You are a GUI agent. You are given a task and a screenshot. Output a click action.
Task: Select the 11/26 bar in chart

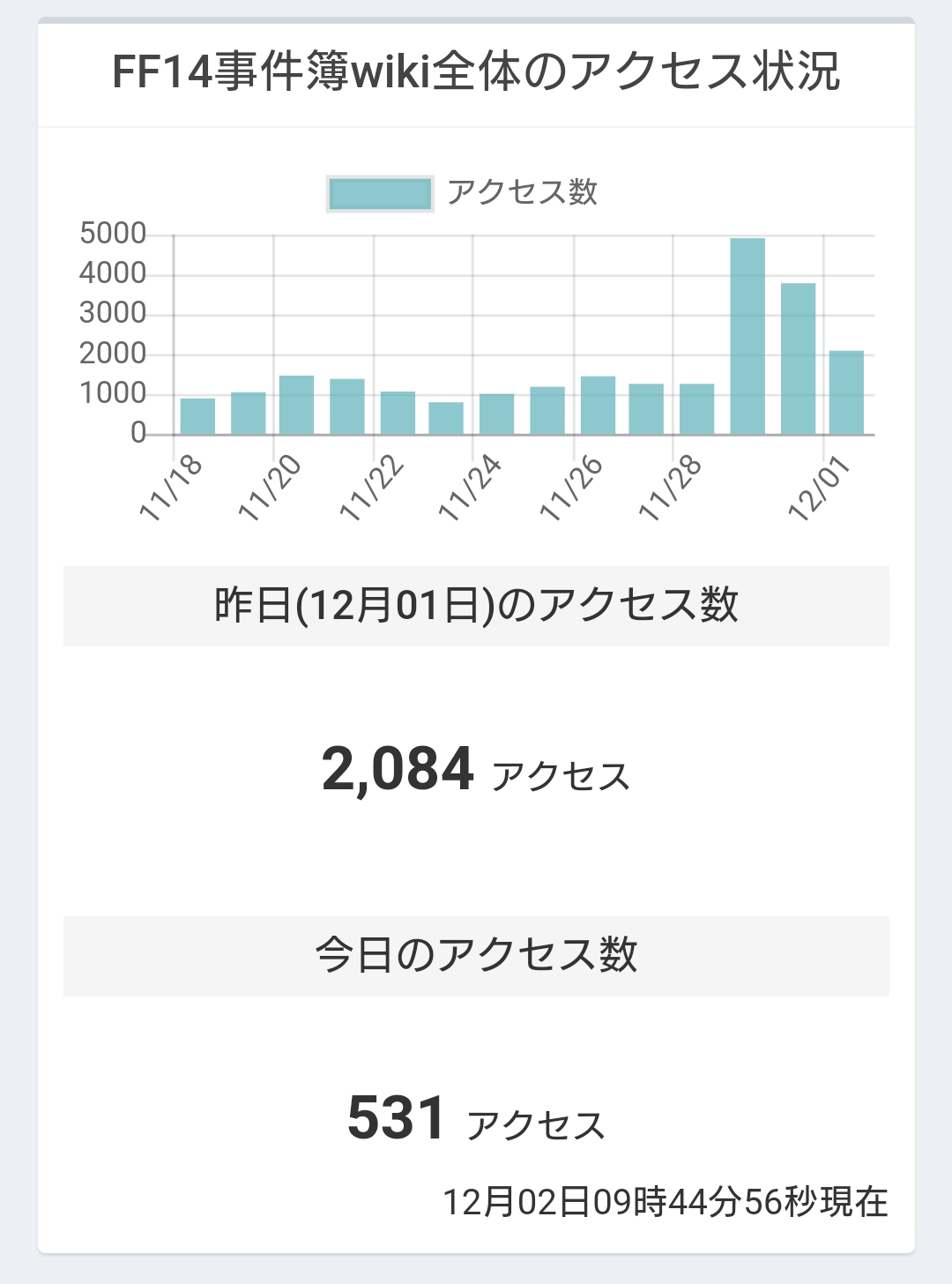(x=598, y=406)
